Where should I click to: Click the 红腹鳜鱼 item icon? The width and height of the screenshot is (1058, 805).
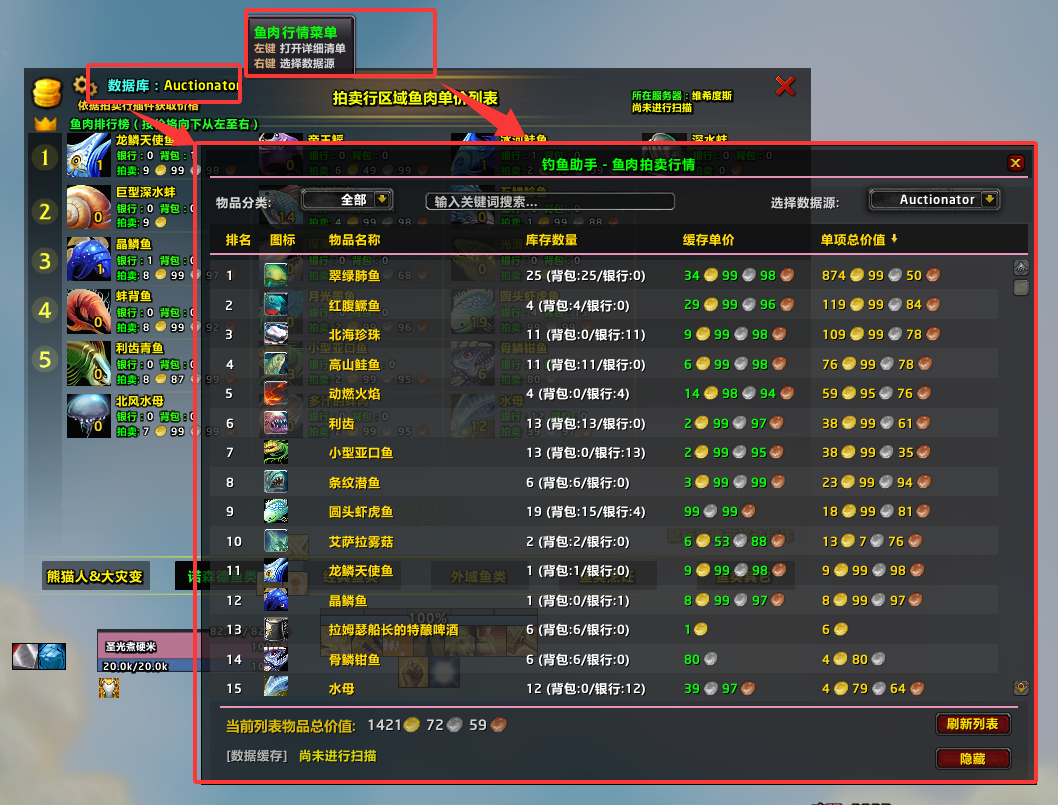point(275,305)
